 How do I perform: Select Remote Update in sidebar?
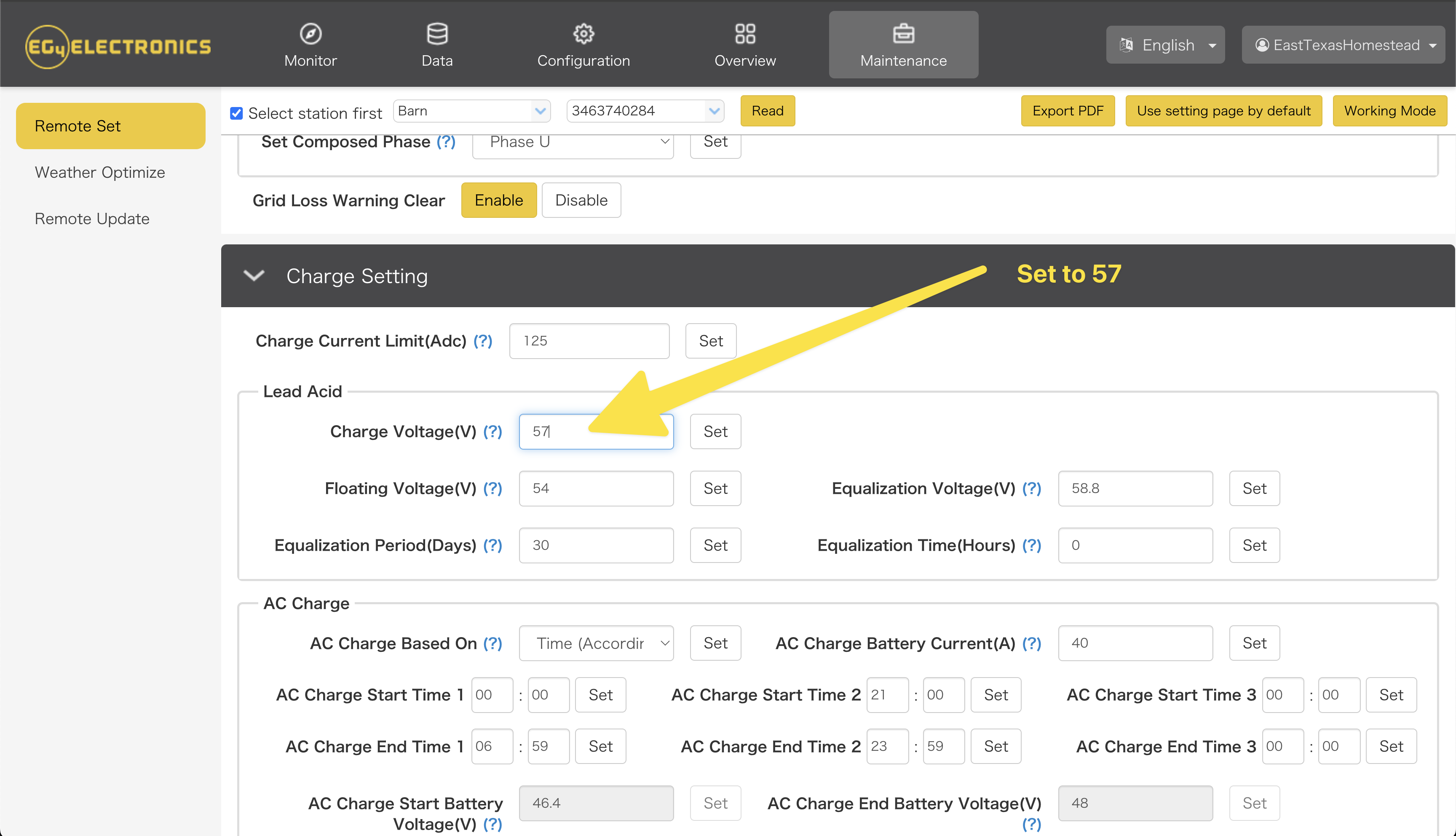tap(92, 219)
